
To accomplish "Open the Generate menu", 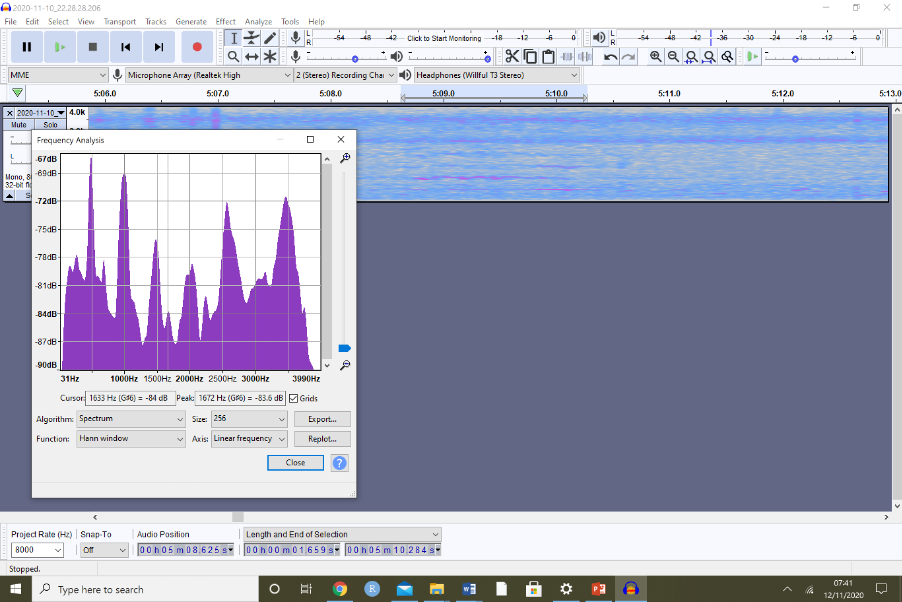I will click(x=191, y=21).
